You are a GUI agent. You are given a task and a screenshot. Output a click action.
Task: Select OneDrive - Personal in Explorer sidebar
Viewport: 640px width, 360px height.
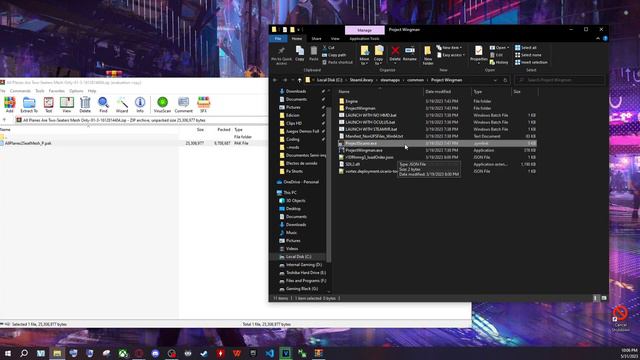click(x=301, y=182)
